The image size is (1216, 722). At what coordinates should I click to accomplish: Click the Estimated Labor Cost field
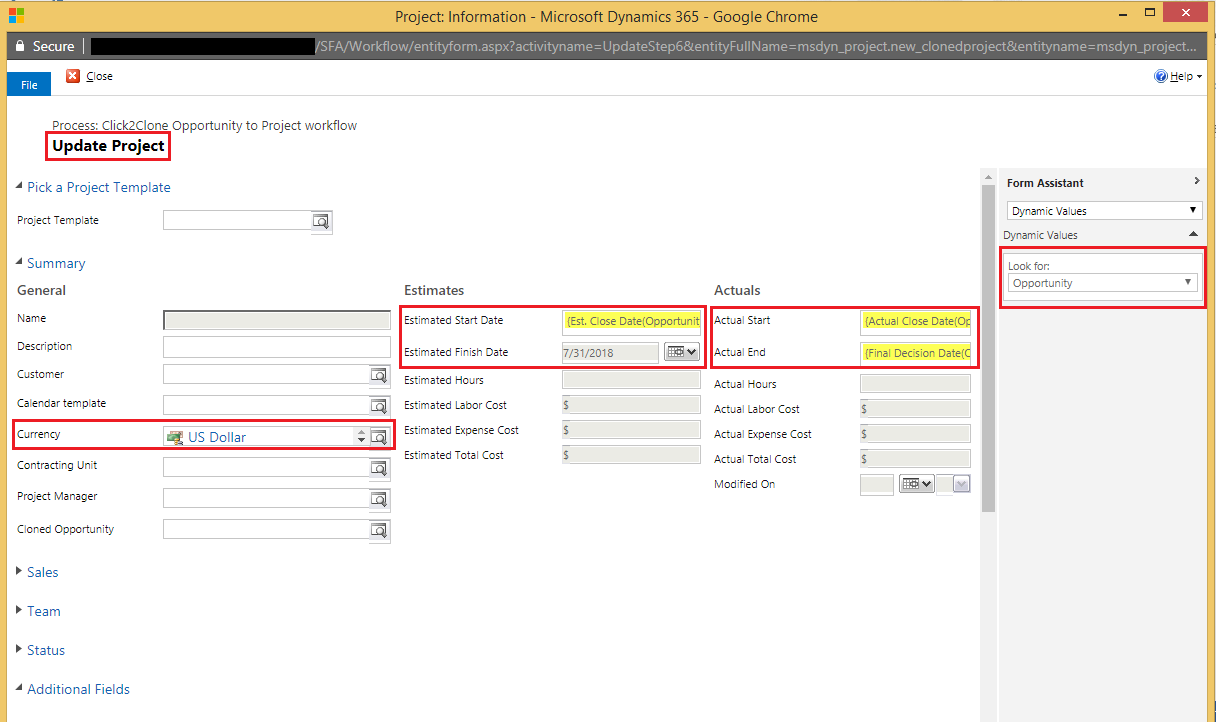631,405
